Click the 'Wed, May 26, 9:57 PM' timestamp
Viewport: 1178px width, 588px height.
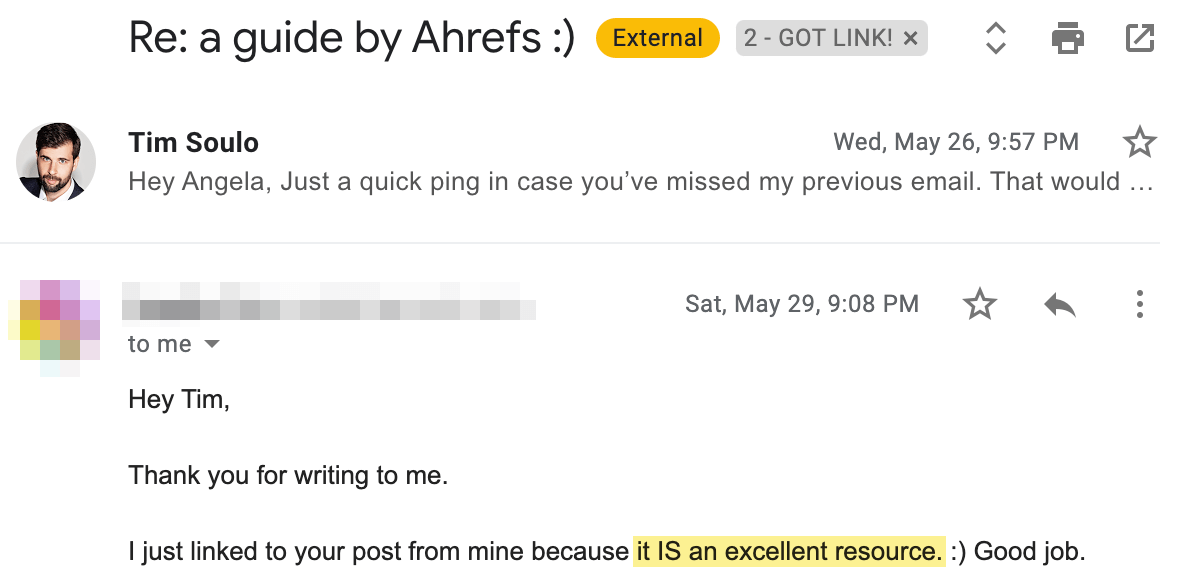click(956, 143)
